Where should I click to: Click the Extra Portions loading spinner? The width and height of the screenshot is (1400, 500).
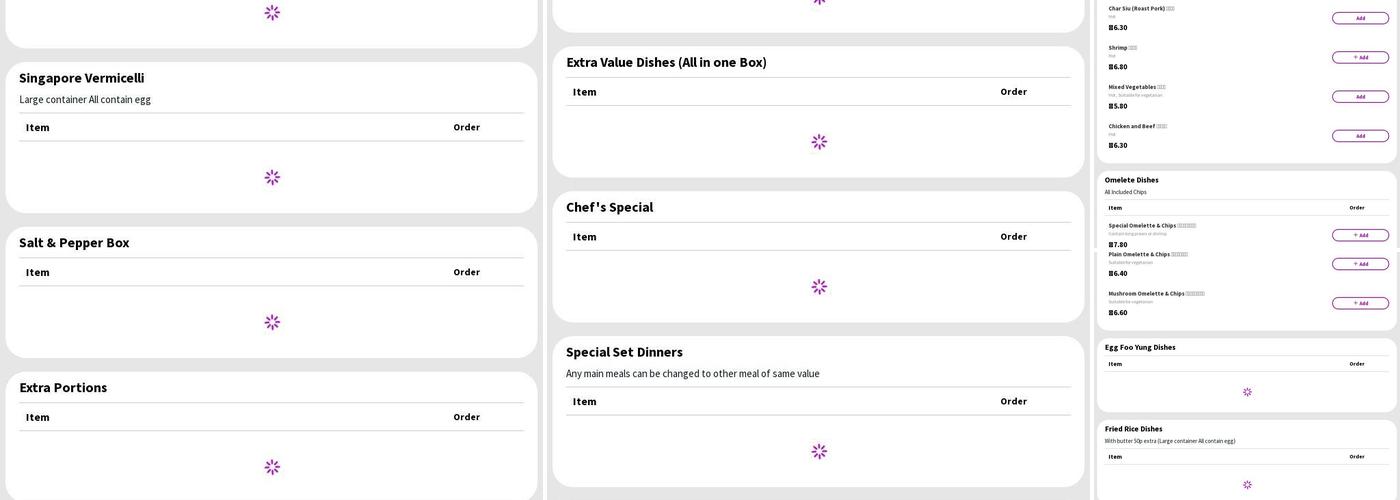(272, 467)
